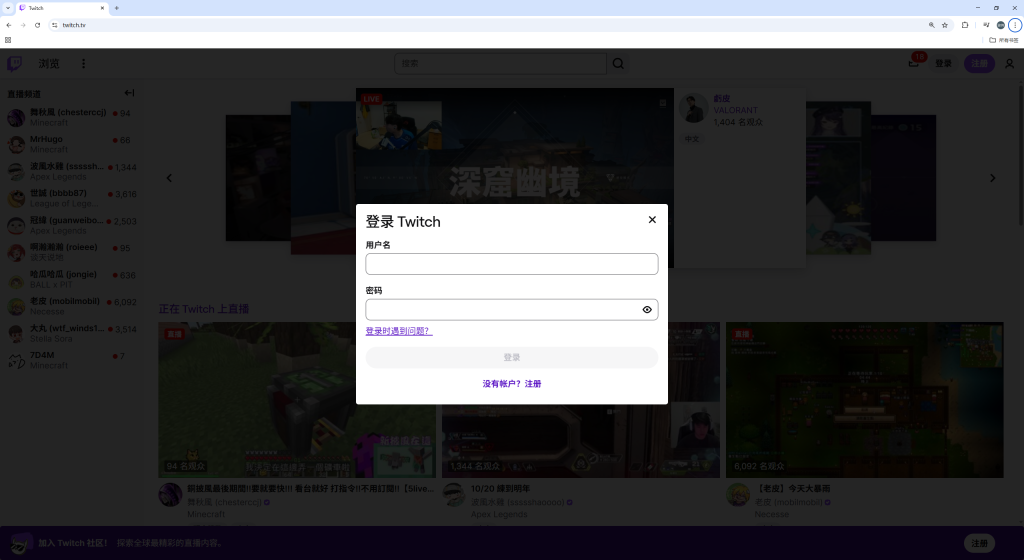Collapse the 直播频道 sidebar
Viewport: 1024px width, 560px height.
(129, 93)
